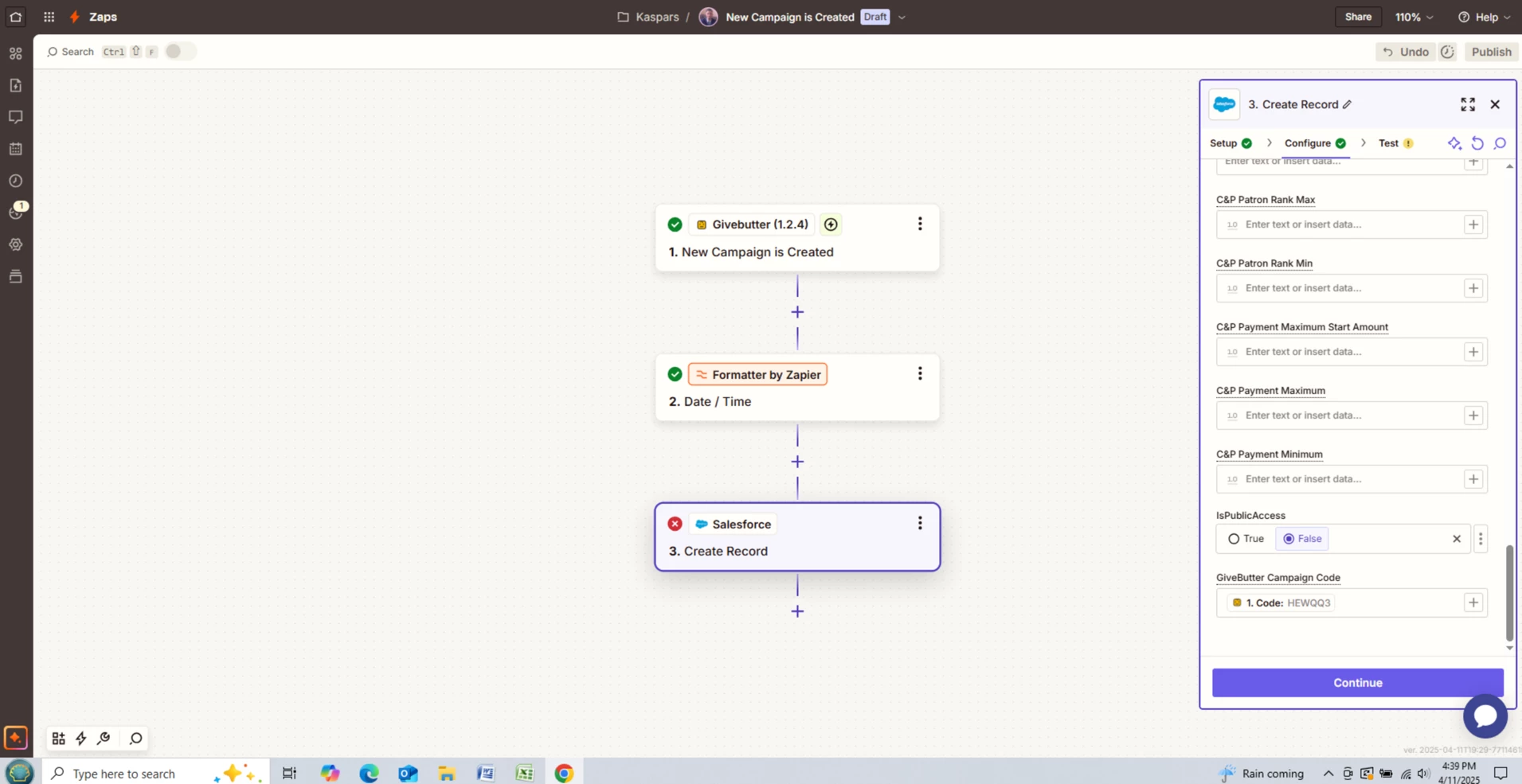1522x784 pixels.
Task: Open the sidebar notification icon with badge 1
Action: (x=17, y=211)
